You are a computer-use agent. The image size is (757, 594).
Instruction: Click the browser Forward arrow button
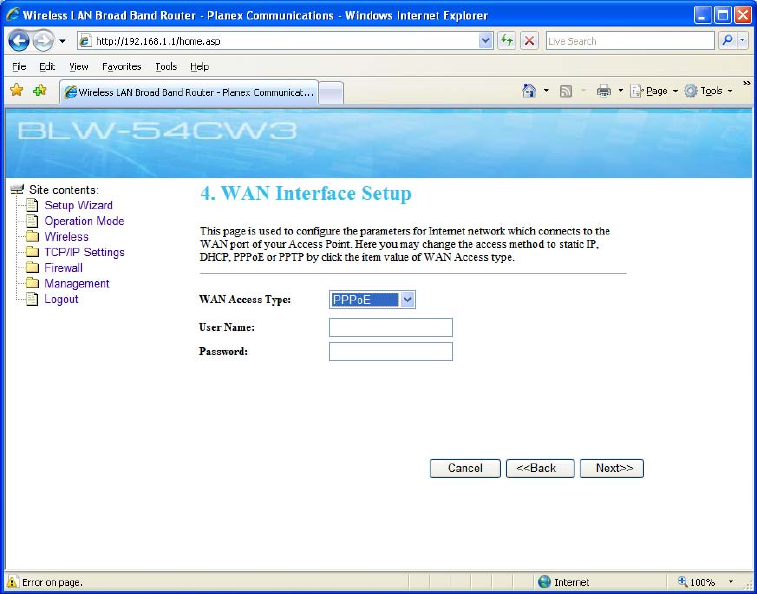43,41
